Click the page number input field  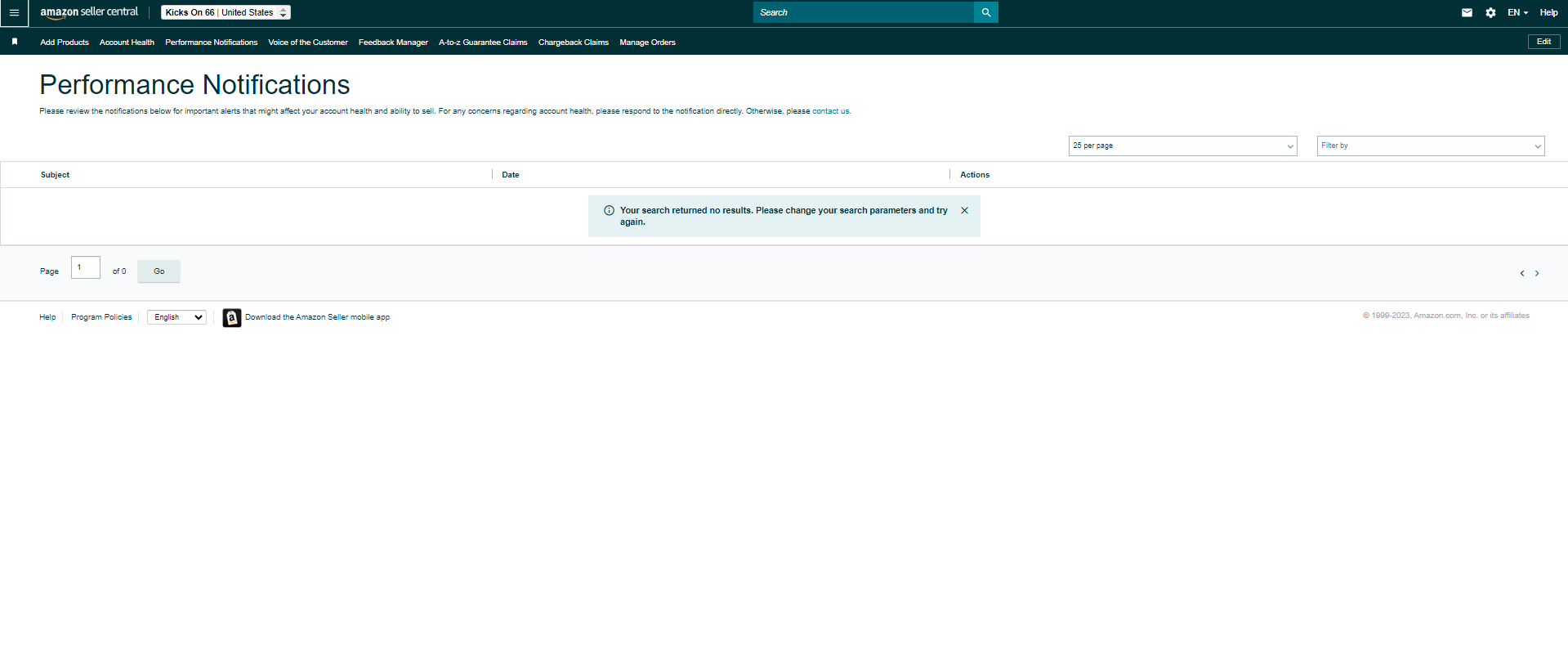pos(86,267)
